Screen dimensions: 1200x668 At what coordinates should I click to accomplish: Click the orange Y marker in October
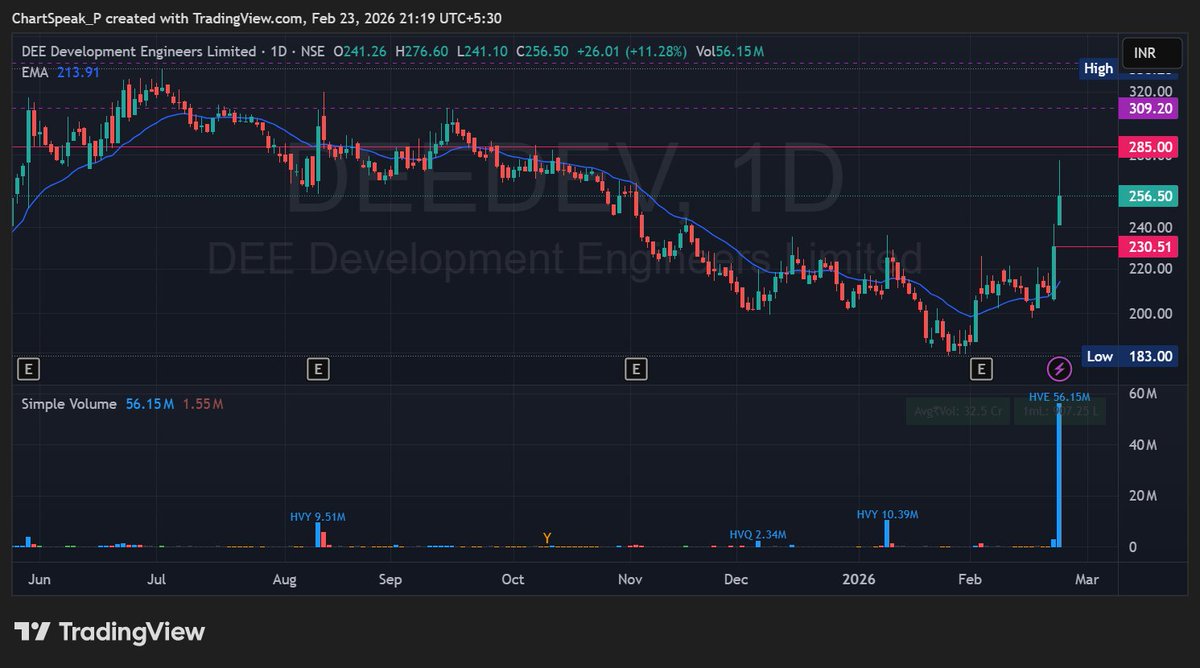[x=547, y=539]
